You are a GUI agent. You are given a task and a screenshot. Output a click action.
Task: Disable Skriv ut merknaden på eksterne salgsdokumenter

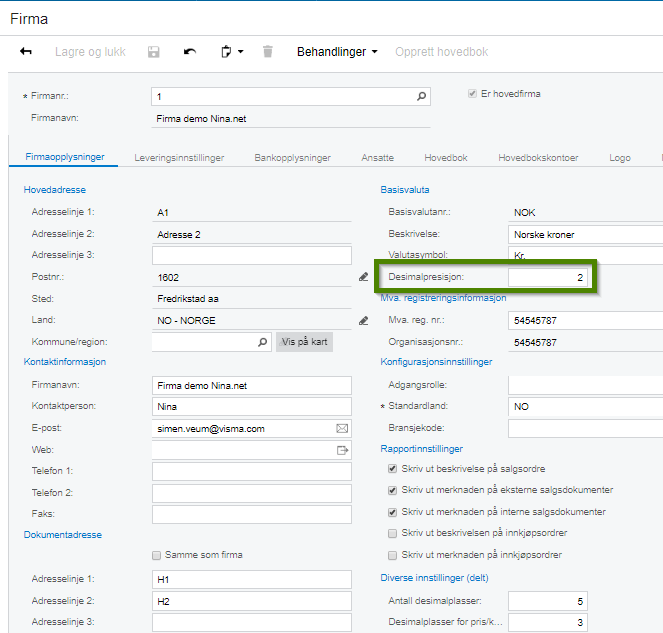[x=393, y=490]
